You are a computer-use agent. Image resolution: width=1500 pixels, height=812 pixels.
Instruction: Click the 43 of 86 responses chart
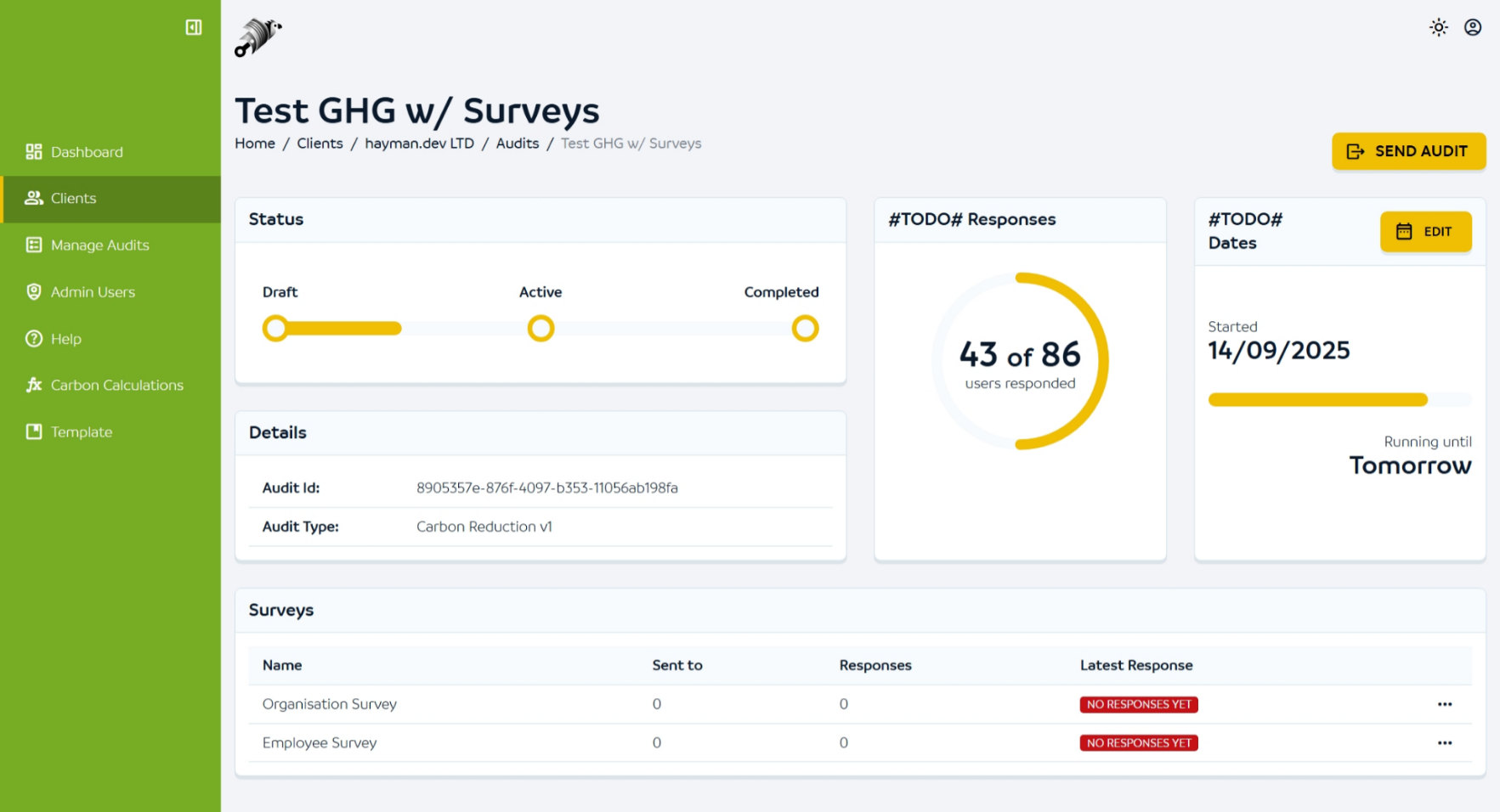tap(1020, 361)
